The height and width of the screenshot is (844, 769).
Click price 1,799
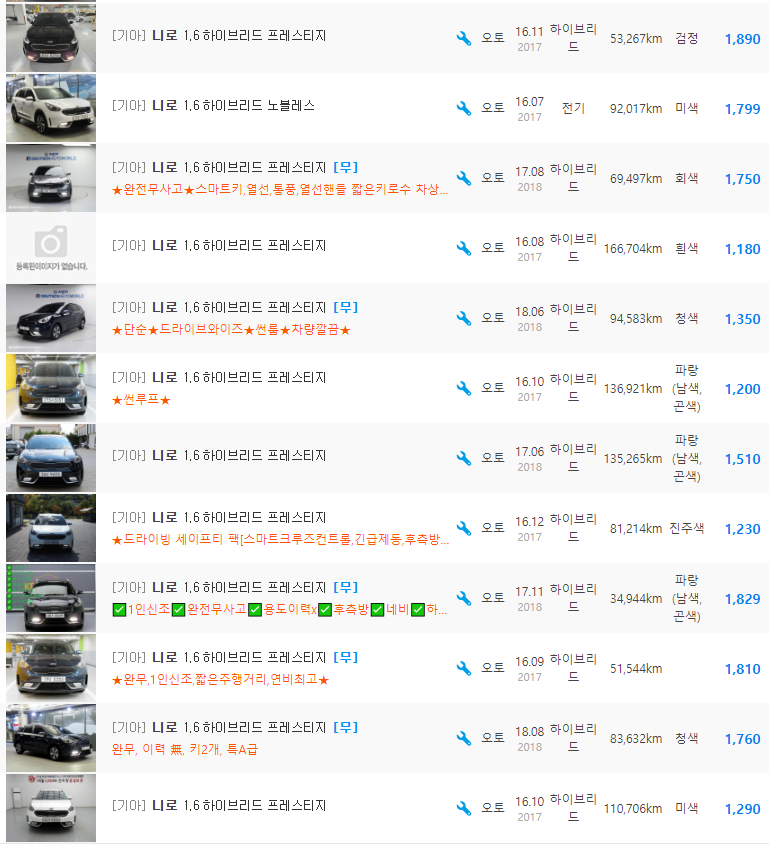[x=742, y=109]
